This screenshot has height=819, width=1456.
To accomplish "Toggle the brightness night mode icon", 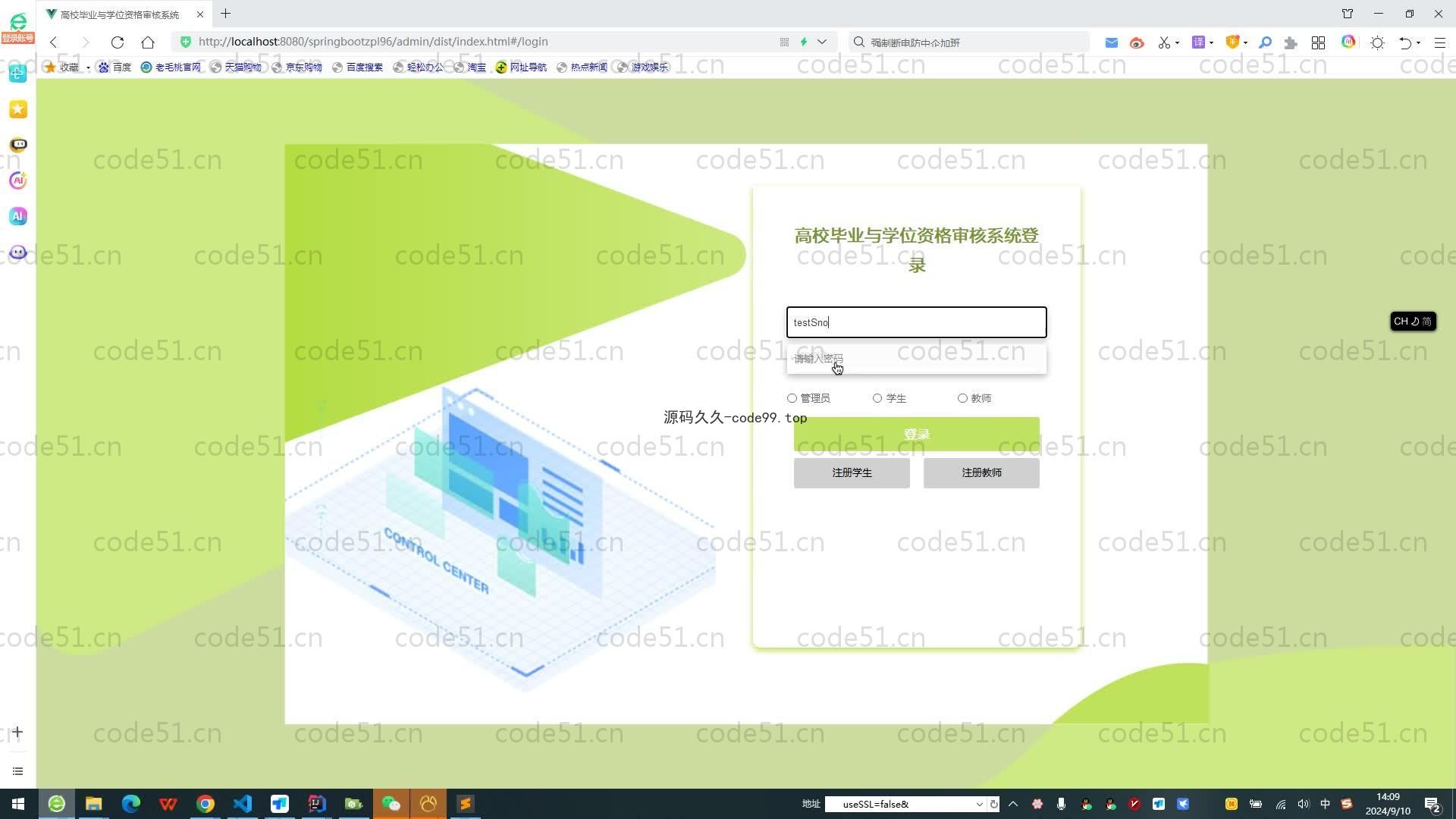I will [x=1378, y=42].
